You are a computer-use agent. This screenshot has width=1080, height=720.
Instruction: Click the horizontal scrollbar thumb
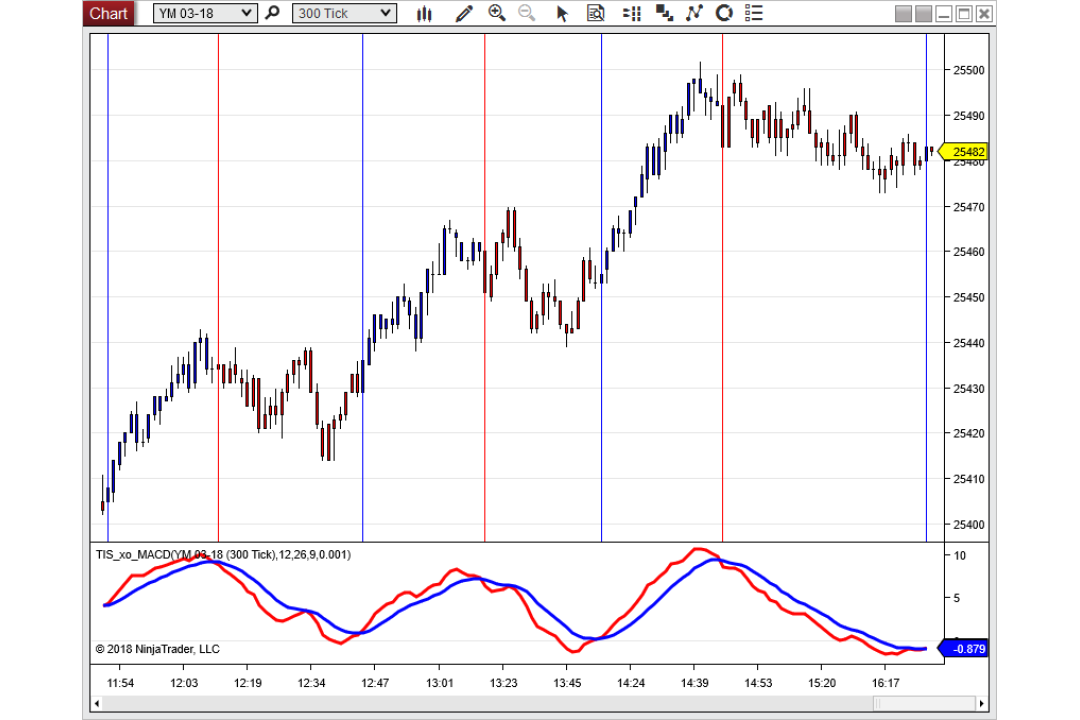pos(924,703)
